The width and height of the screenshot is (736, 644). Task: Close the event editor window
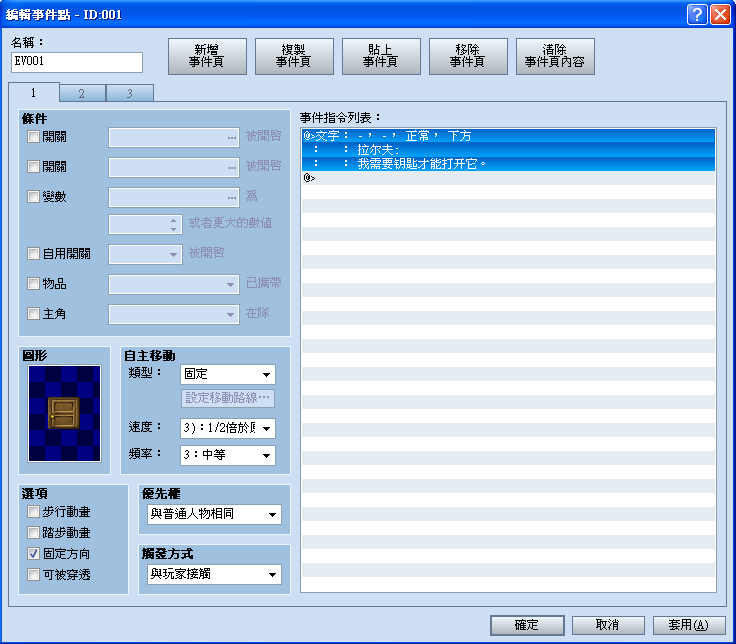[721, 15]
